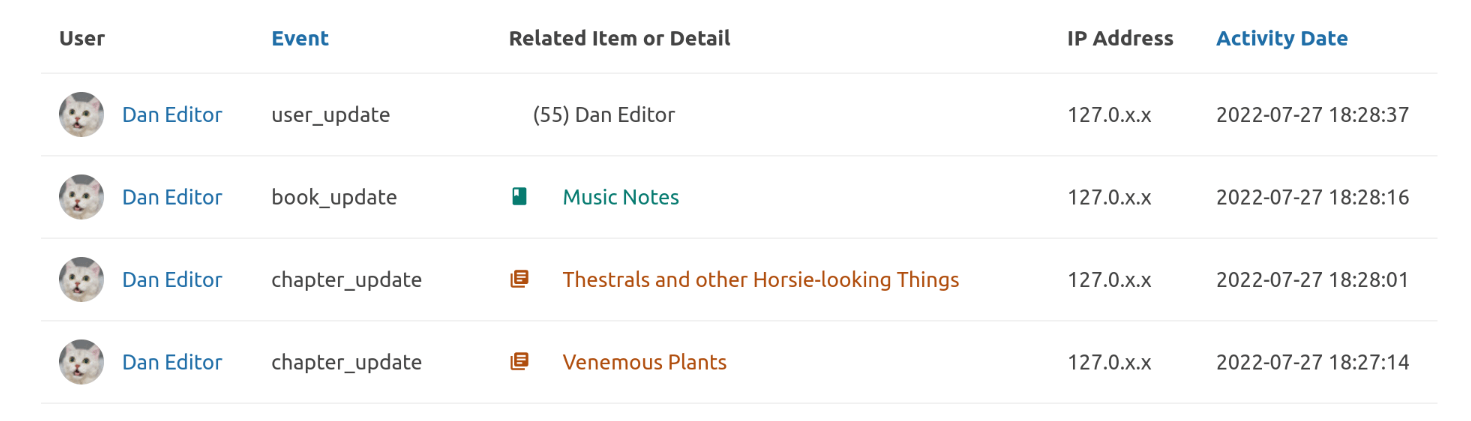The width and height of the screenshot is (1471, 421).
Task: Sort the log by Activity Date
Action: click(x=1282, y=39)
